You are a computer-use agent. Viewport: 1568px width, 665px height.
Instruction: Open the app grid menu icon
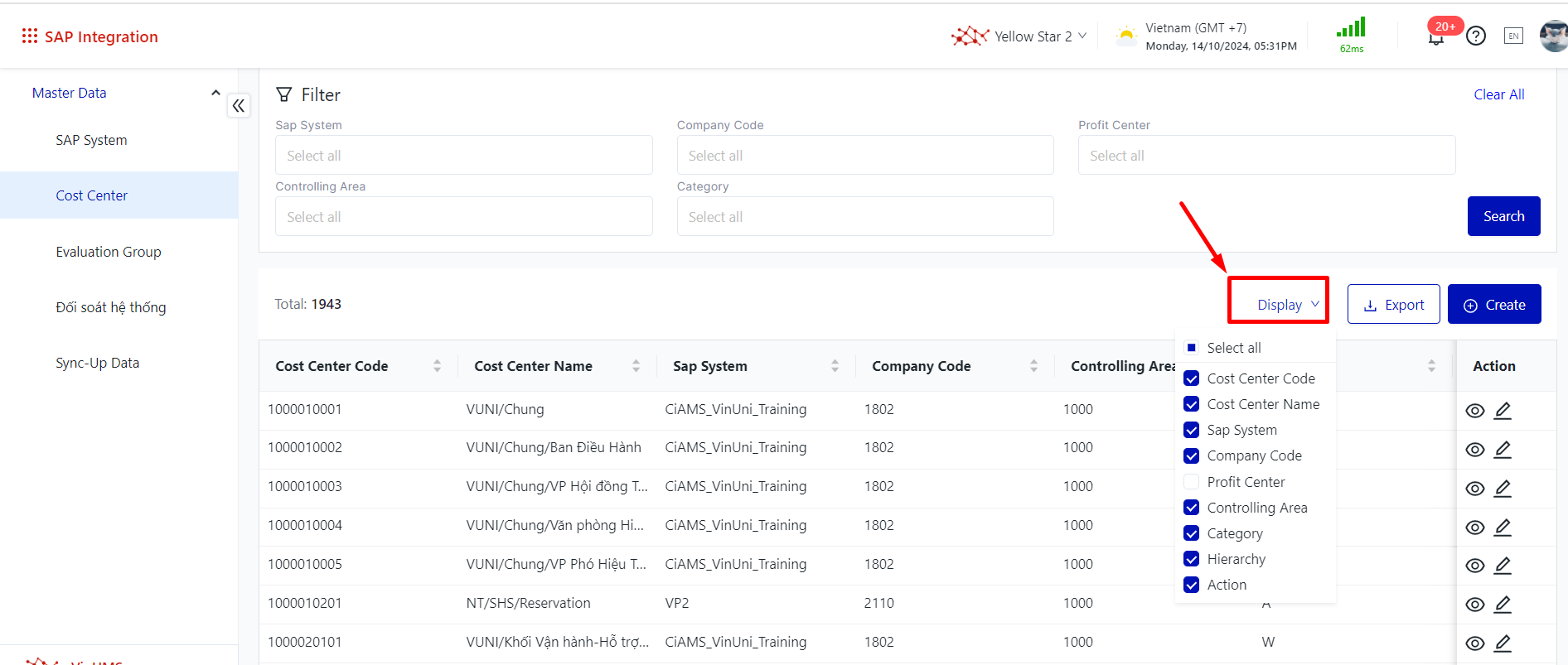coord(30,36)
